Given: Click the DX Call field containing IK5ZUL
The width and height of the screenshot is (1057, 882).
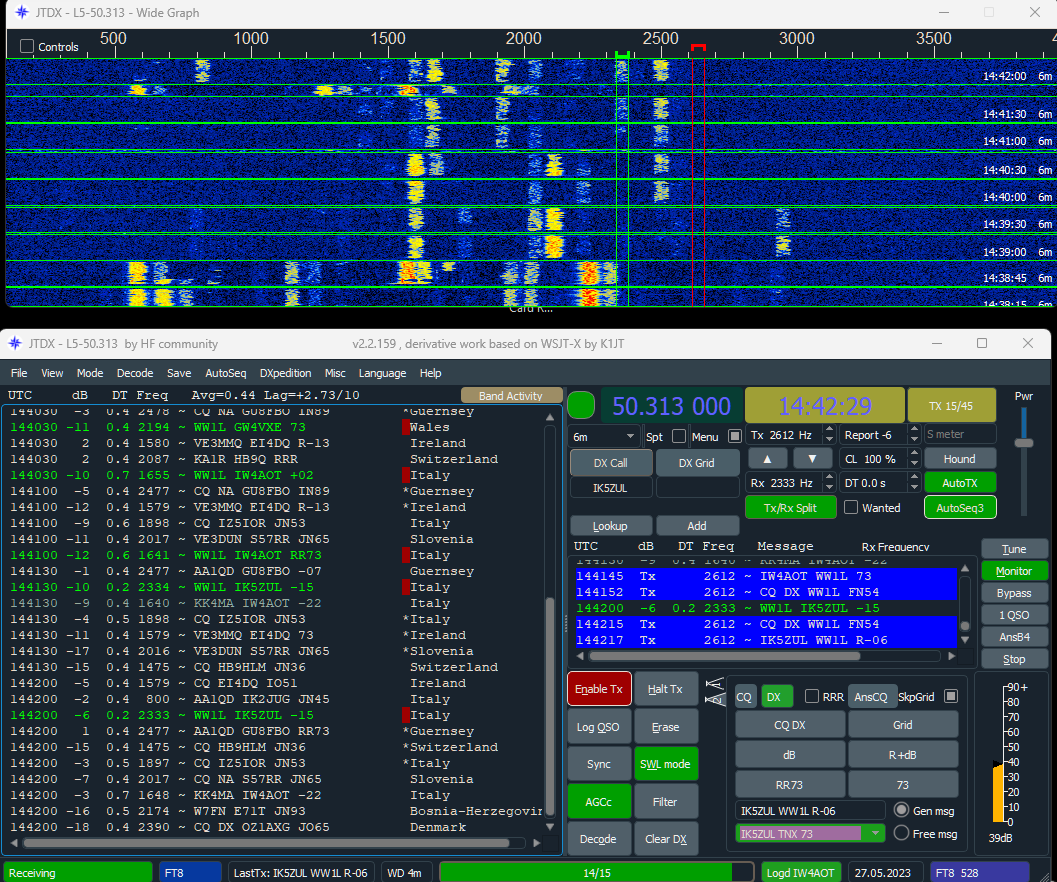Looking at the screenshot, I should coord(611,488).
